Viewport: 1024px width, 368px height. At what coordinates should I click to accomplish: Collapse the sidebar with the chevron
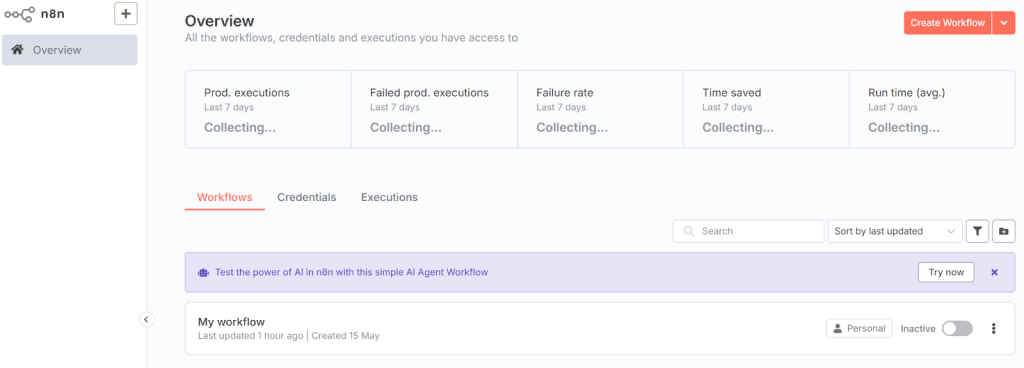(x=146, y=319)
